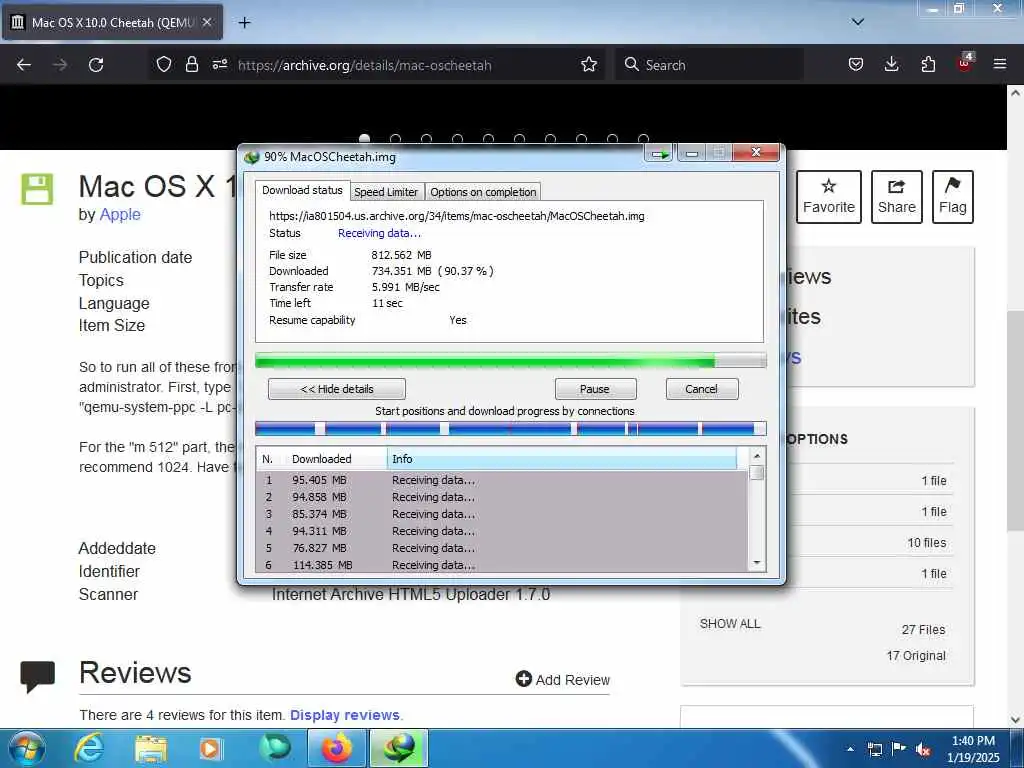Click the site padlock icon

click(x=191, y=64)
